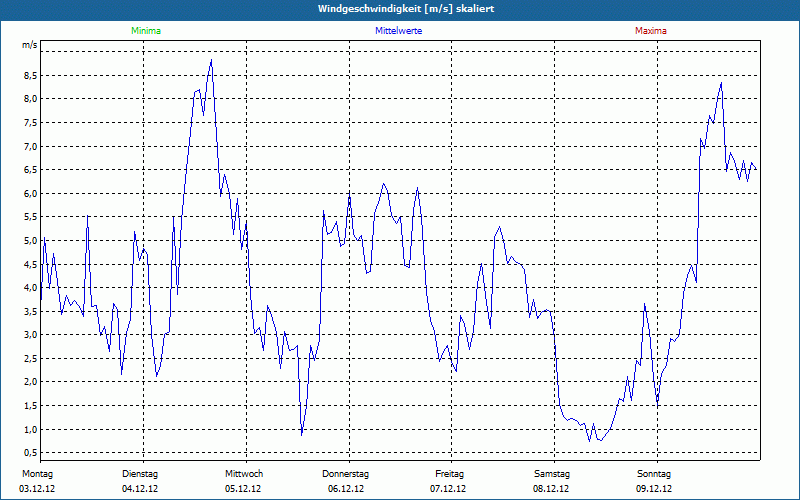Click the 1,5 y-axis value
Viewport: 800px width, 500px height.
pyautogui.click(x=30, y=406)
